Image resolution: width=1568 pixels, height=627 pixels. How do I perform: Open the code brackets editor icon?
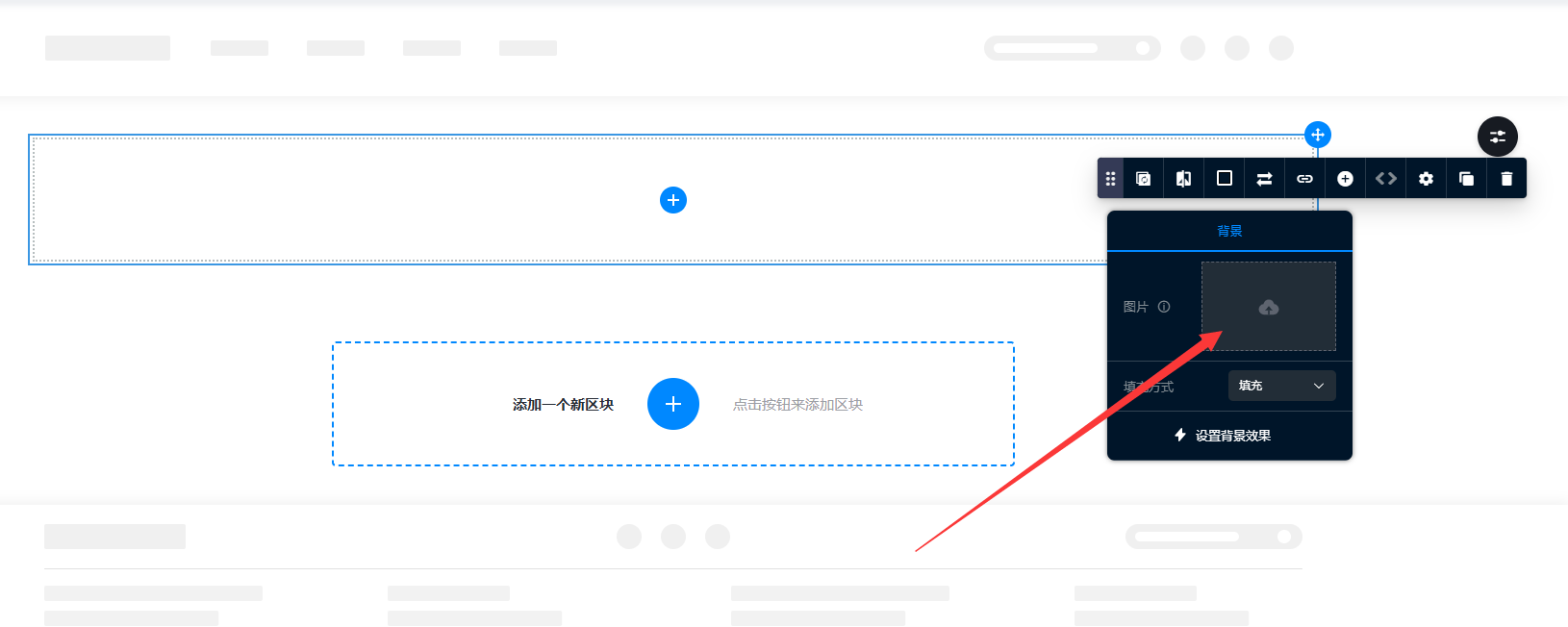click(x=1386, y=179)
